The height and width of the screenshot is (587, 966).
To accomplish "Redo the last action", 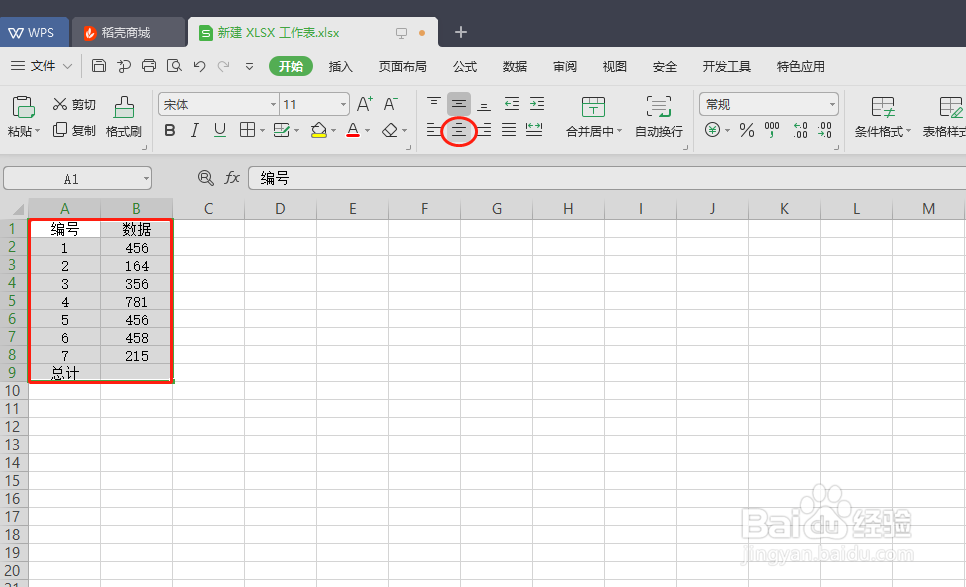I will click(x=224, y=66).
